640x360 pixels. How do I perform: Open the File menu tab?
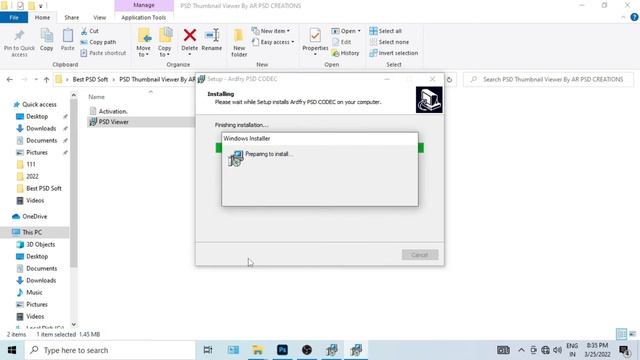(14, 18)
